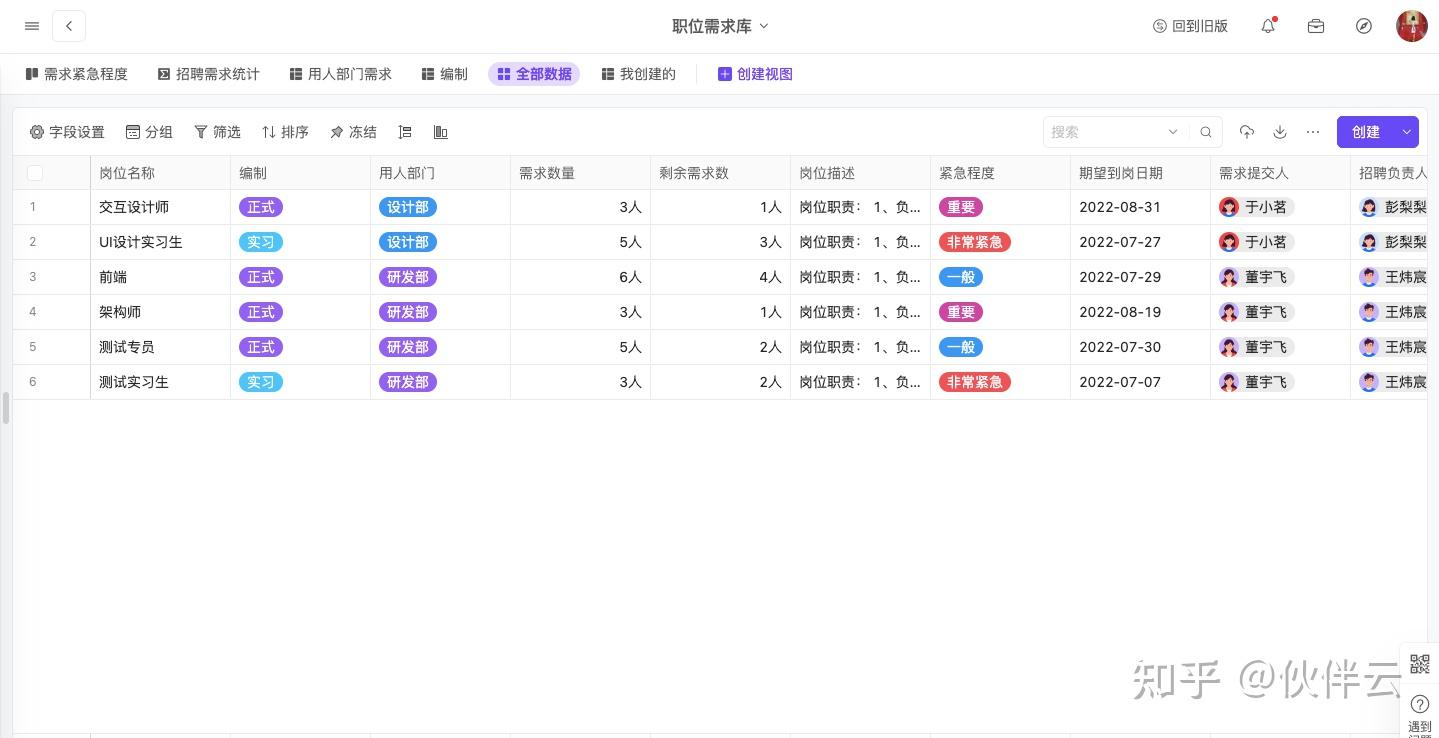Image resolution: width=1439 pixels, height=738 pixels.
Task: Click into the 搜索 input field
Action: coord(1105,132)
